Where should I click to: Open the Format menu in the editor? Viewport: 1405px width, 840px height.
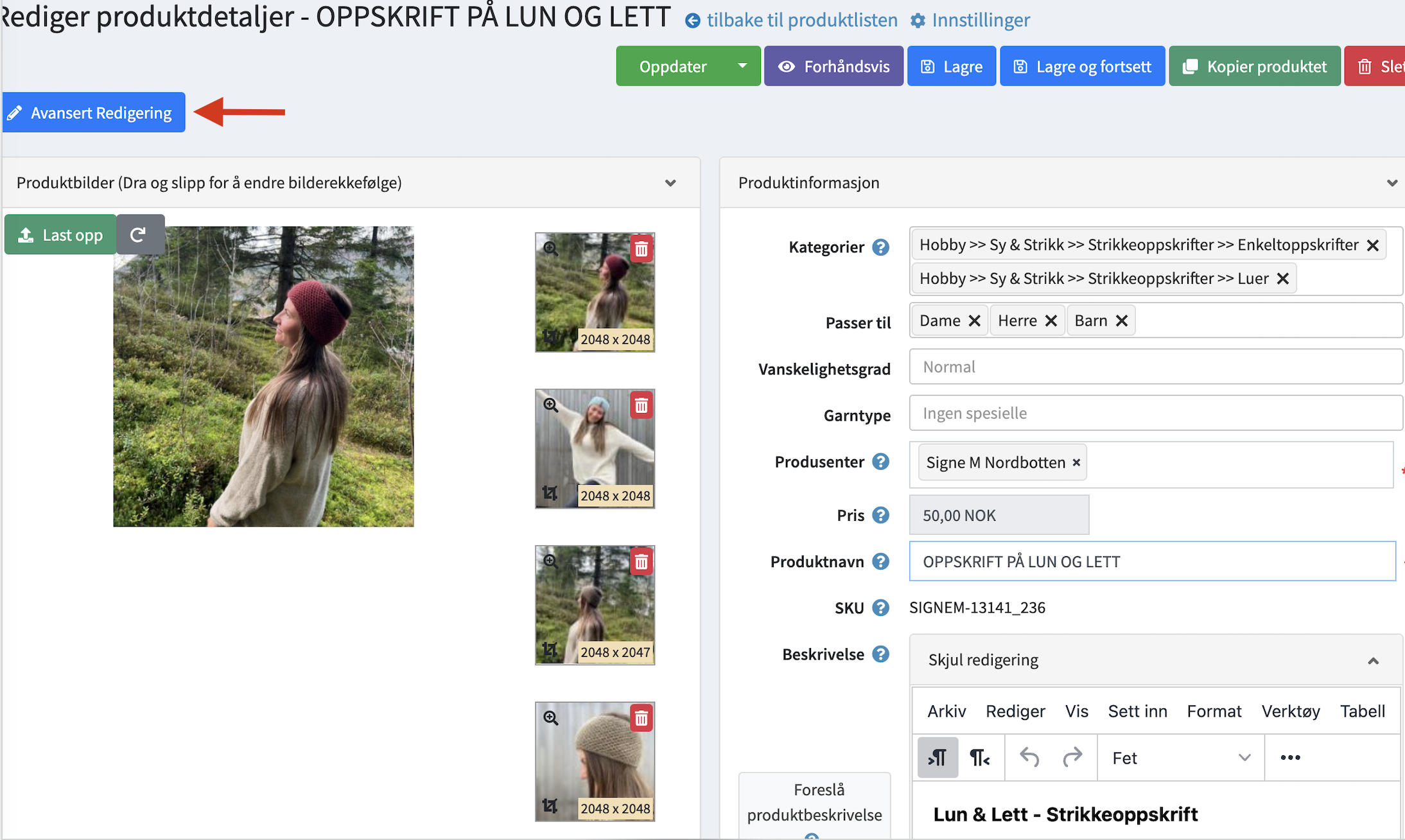(1214, 712)
